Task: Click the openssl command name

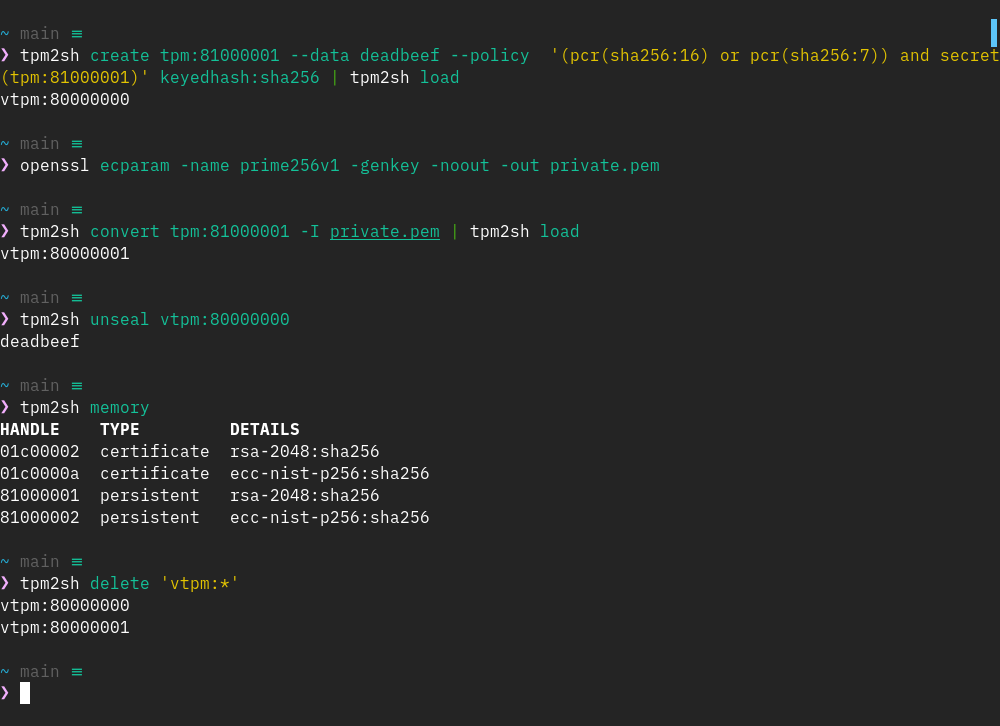Action: [x=54, y=166]
